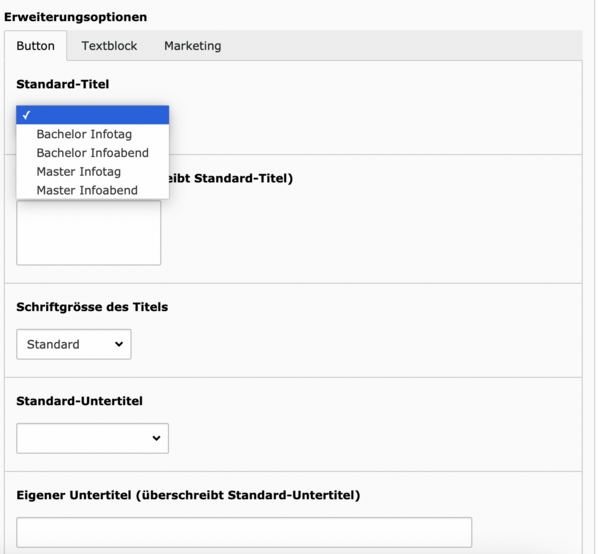Click inside the custom title textarea

coord(89,233)
